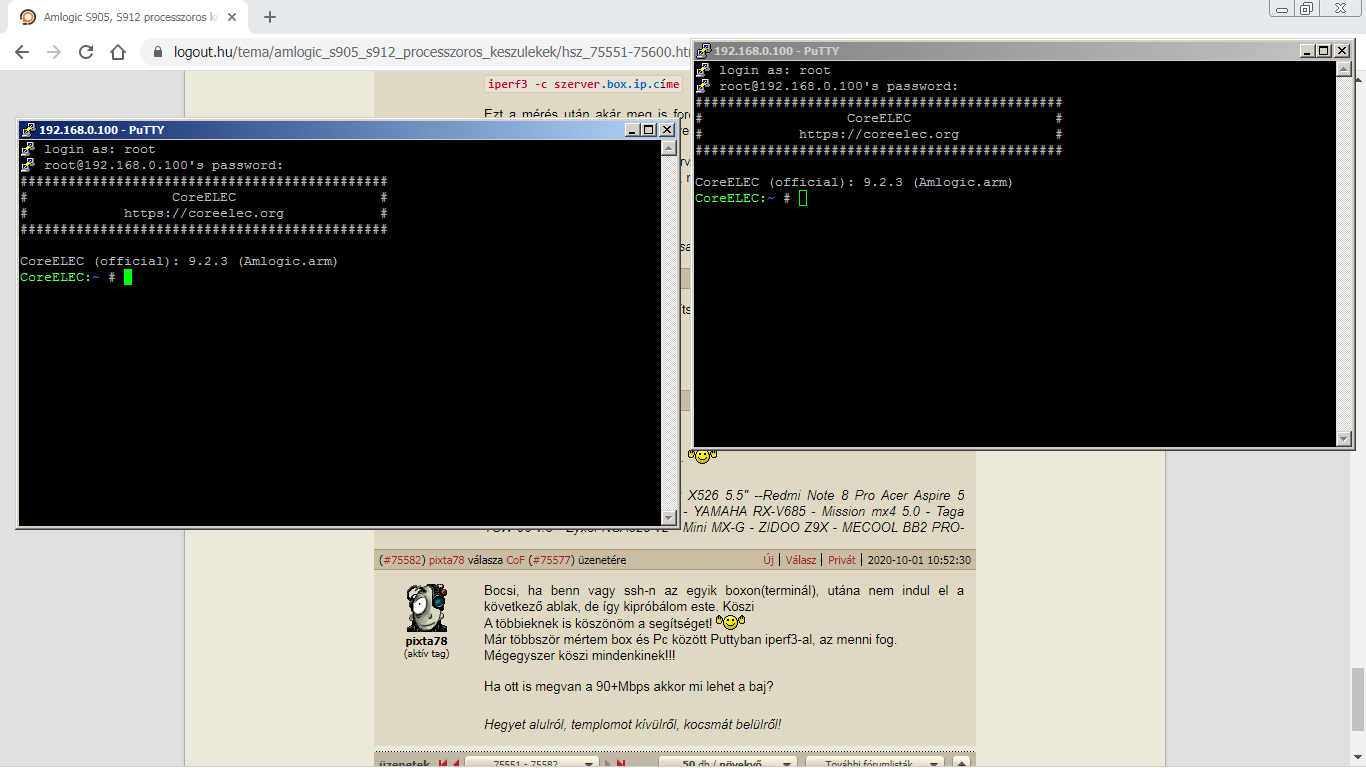This screenshot has width=1366, height=768.
Task: Click smiley emoticon peeking below right PuTTY window
Action: pos(702,455)
